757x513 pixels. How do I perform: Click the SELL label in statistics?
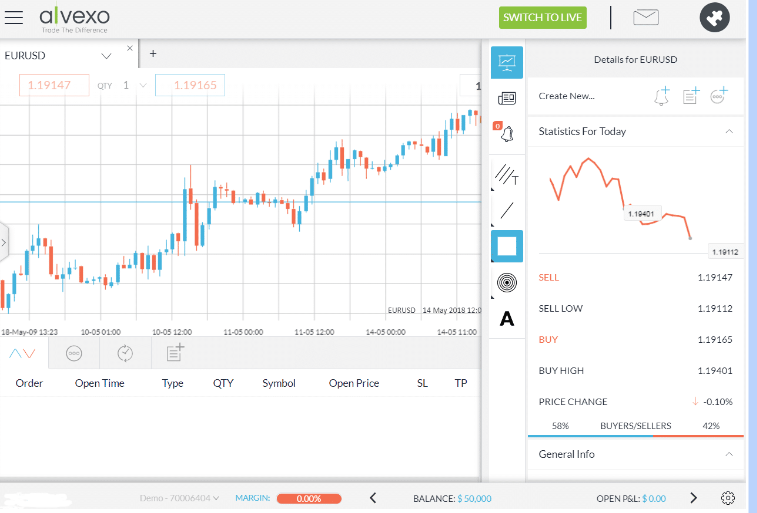tap(548, 277)
